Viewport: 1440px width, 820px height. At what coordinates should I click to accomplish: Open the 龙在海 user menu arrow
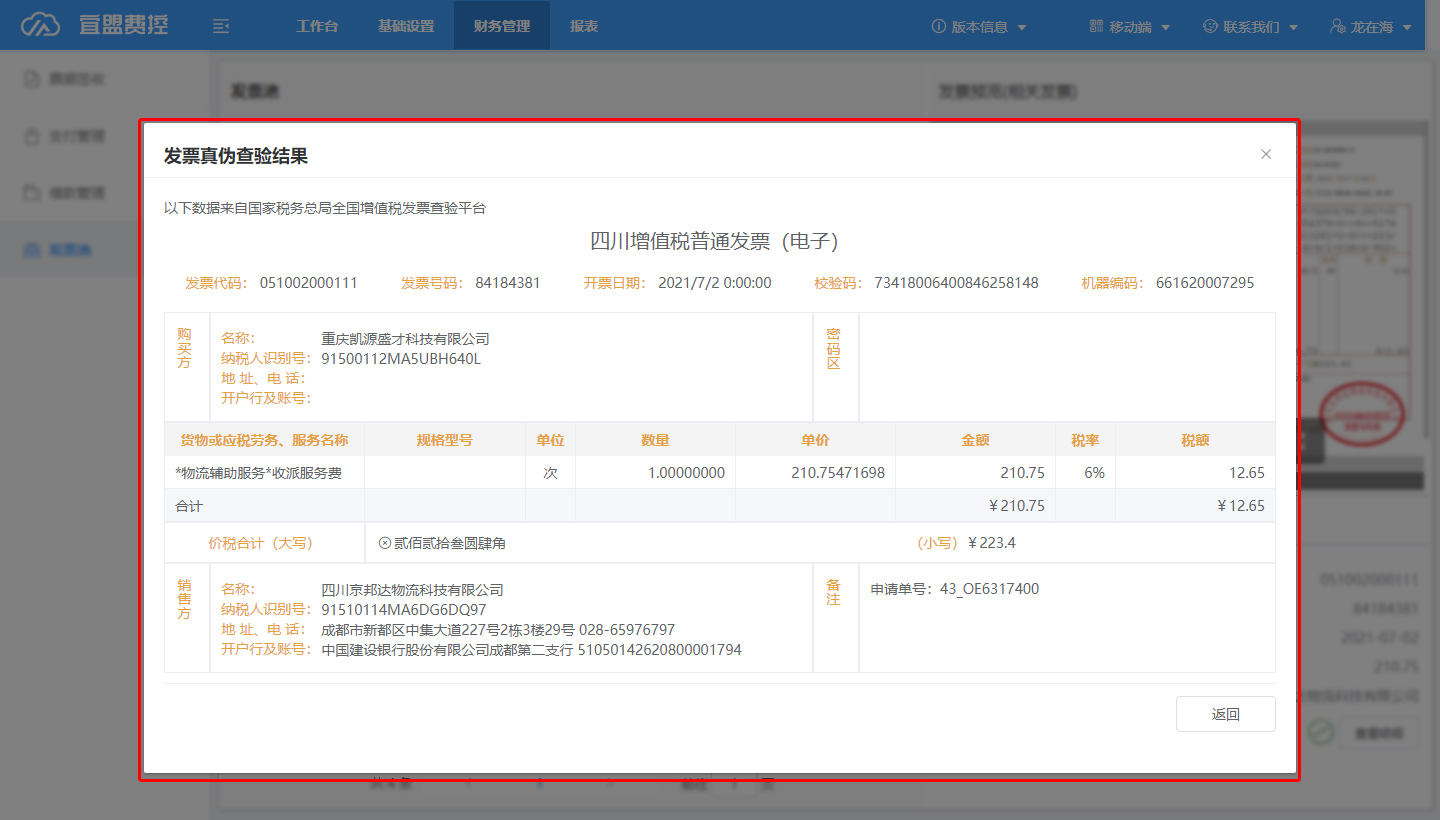click(1407, 27)
